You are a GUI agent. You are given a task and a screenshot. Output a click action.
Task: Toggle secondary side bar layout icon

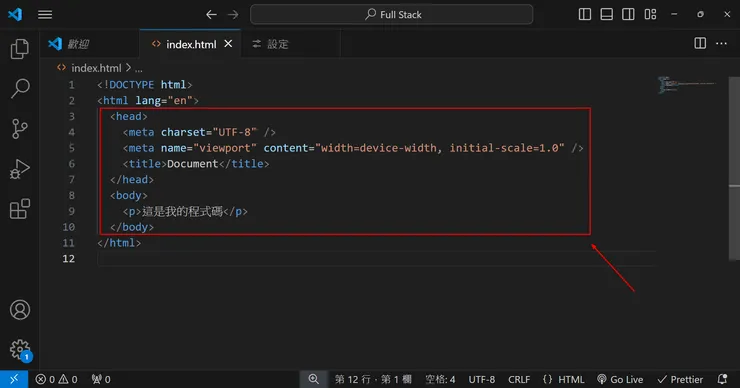coord(628,14)
